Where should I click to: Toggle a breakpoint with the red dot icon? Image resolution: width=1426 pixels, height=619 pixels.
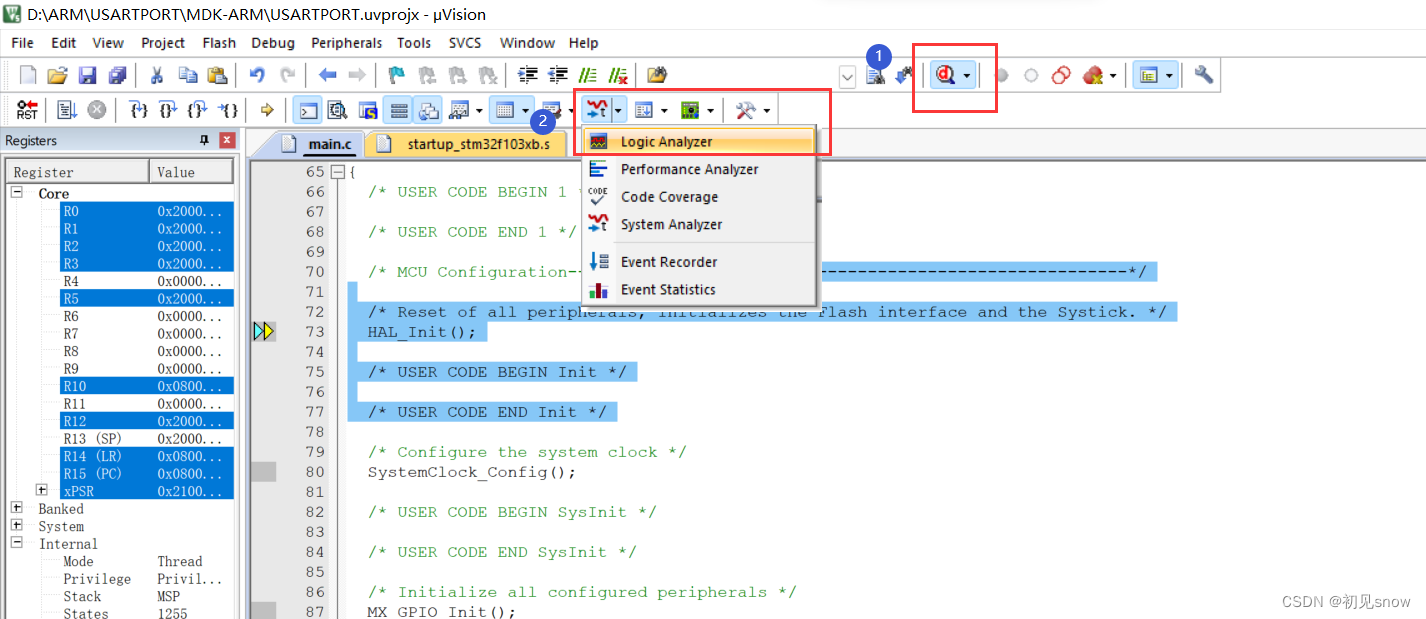pos(1001,75)
